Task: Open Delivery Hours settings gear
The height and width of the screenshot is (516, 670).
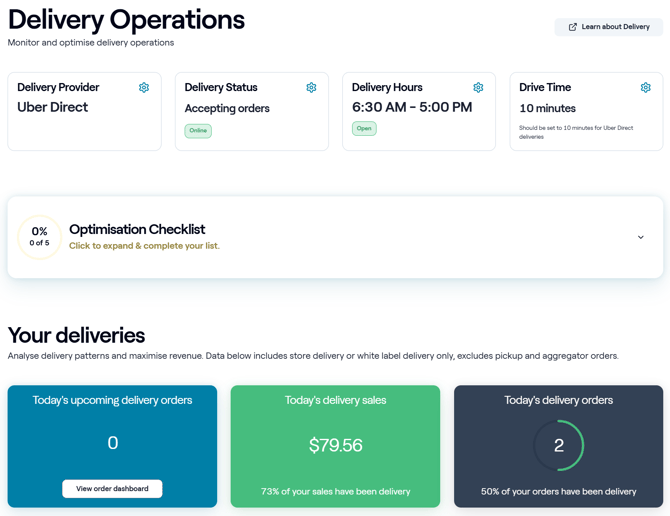Action: coord(478,88)
